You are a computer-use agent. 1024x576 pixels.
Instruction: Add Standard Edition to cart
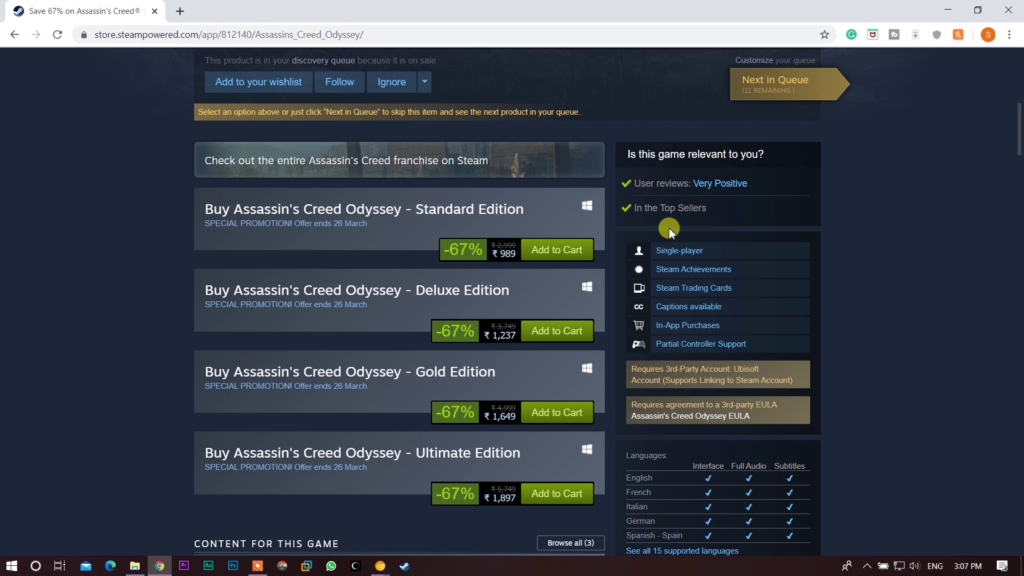tap(557, 249)
